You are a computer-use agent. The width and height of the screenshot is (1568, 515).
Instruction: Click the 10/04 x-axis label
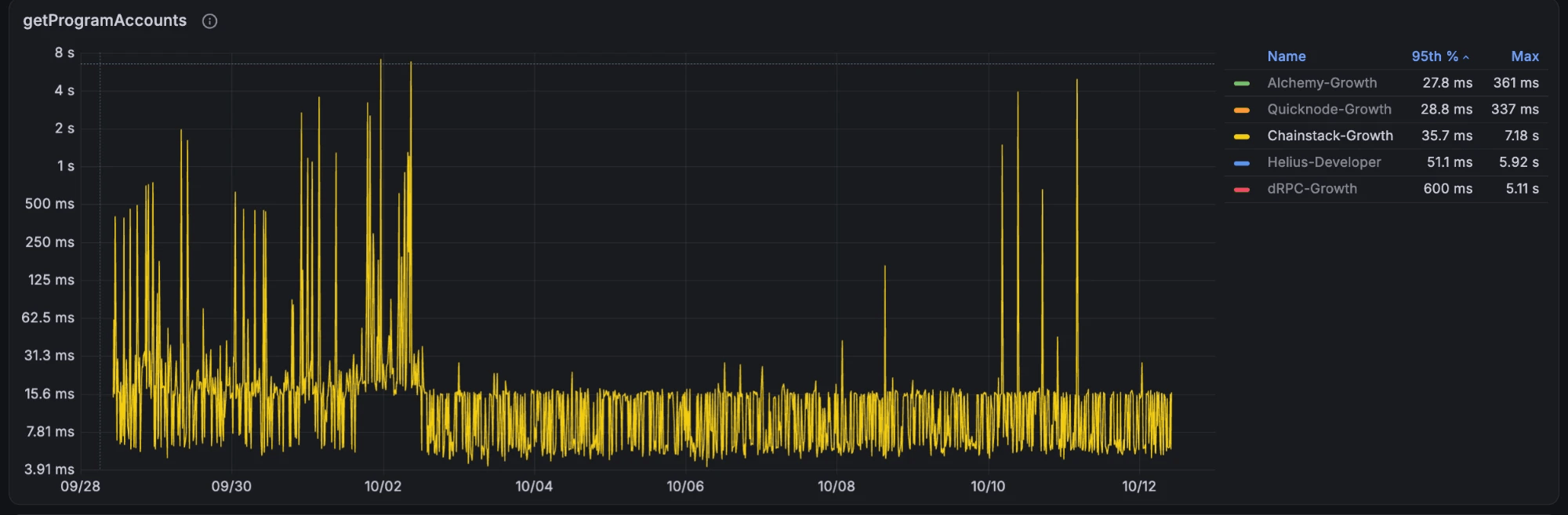(x=534, y=486)
